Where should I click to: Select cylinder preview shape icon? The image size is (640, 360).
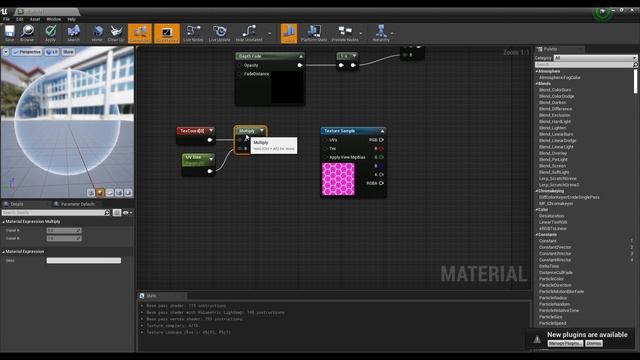click(91, 193)
